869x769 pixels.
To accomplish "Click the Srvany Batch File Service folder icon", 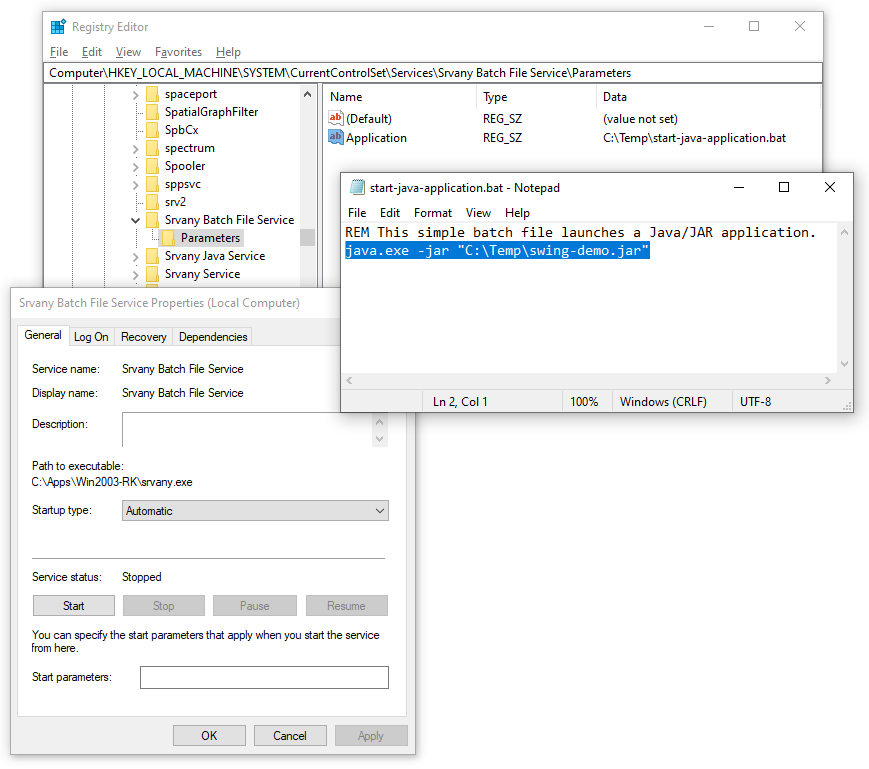I will coord(152,220).
